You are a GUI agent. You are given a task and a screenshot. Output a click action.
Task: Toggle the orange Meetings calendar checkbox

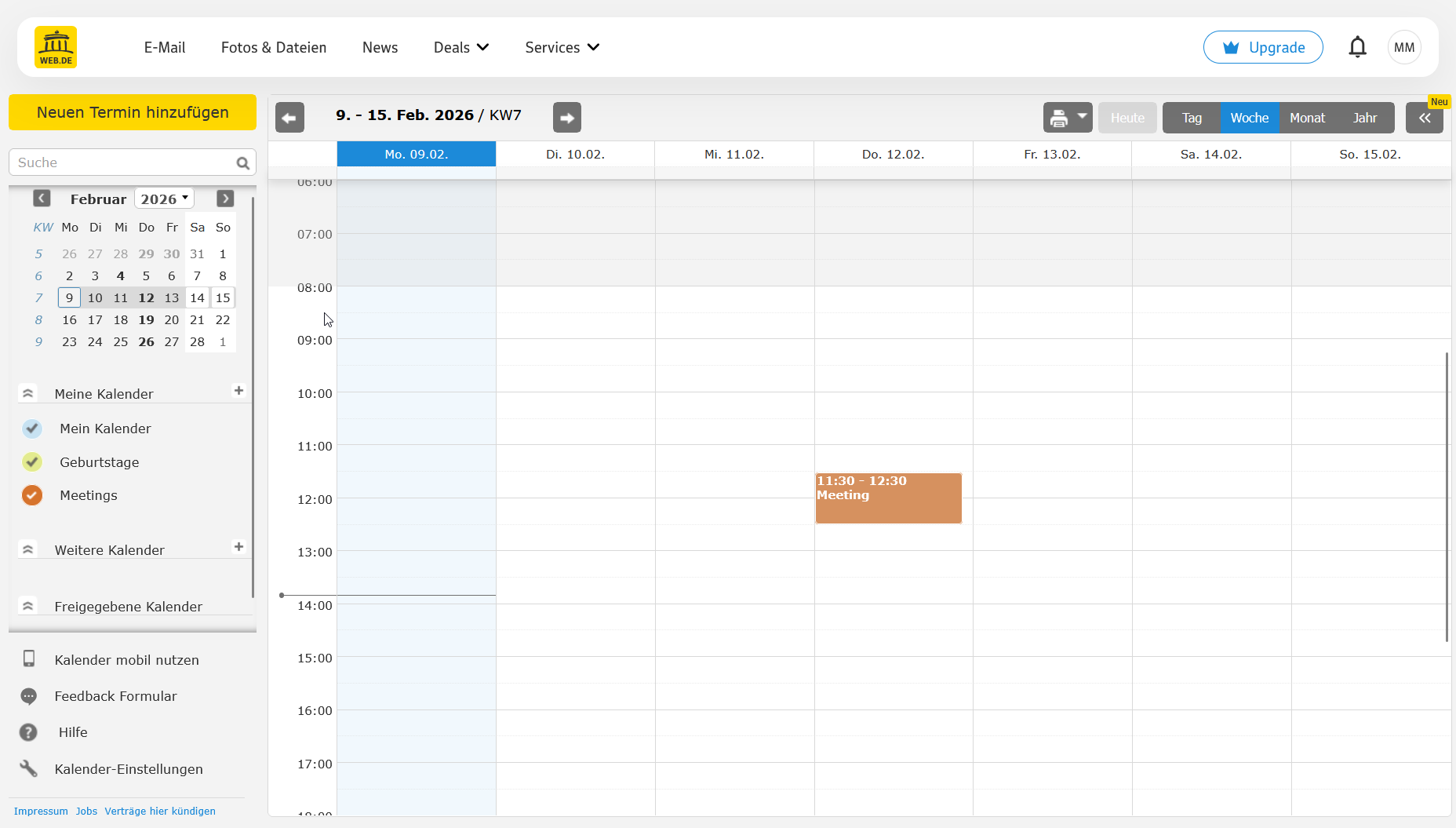[32, 495]
